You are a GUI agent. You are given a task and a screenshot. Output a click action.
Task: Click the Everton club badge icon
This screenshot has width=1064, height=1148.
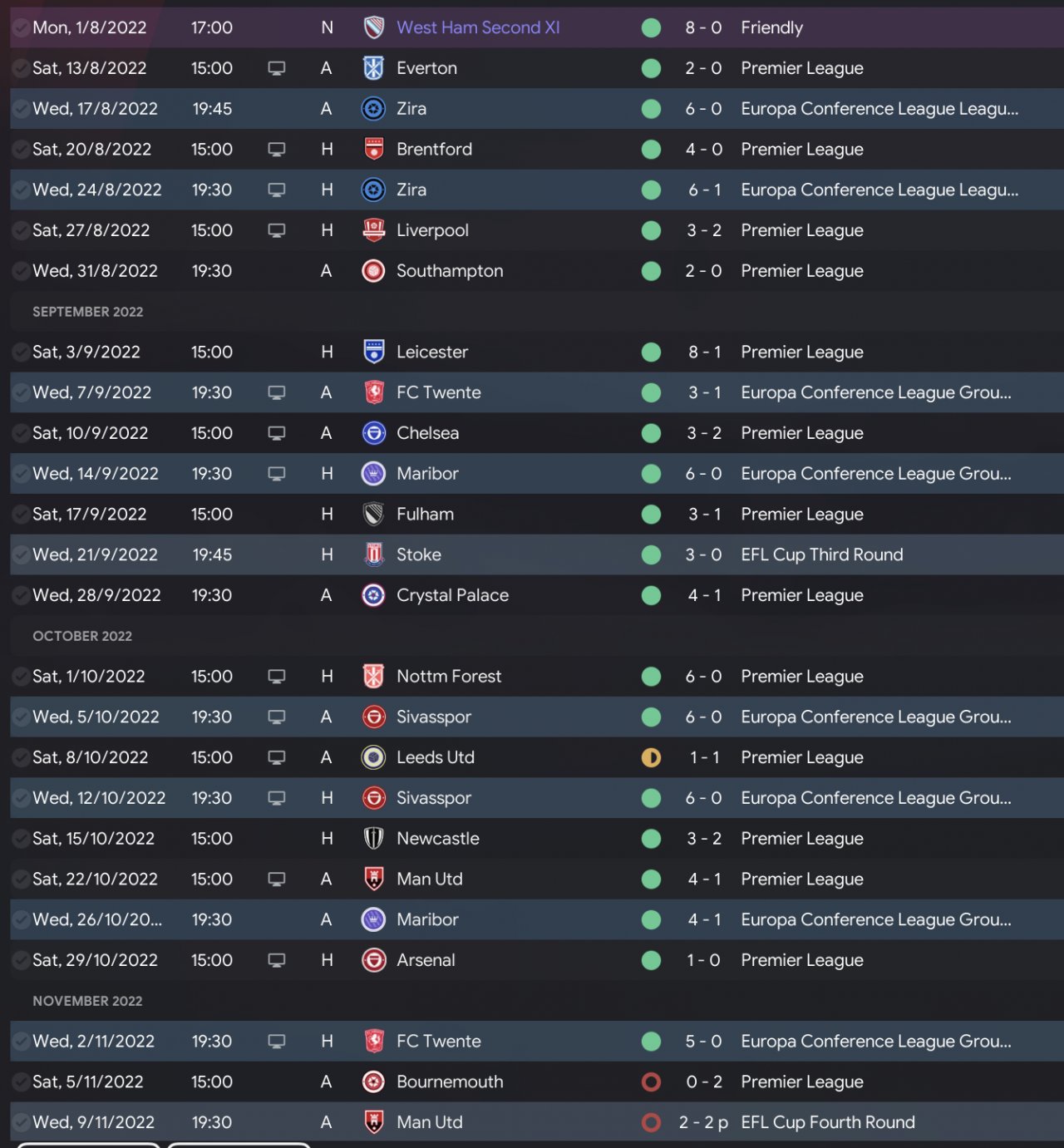374,68
